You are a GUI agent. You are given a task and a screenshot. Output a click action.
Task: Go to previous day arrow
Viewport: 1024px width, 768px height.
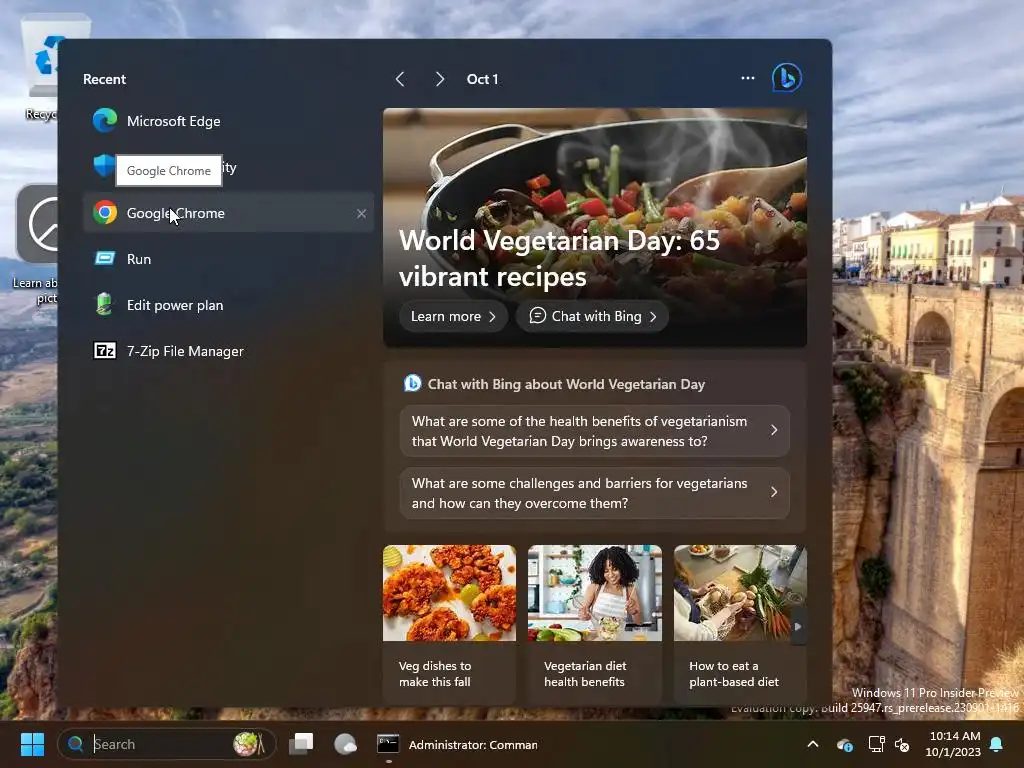400,79
